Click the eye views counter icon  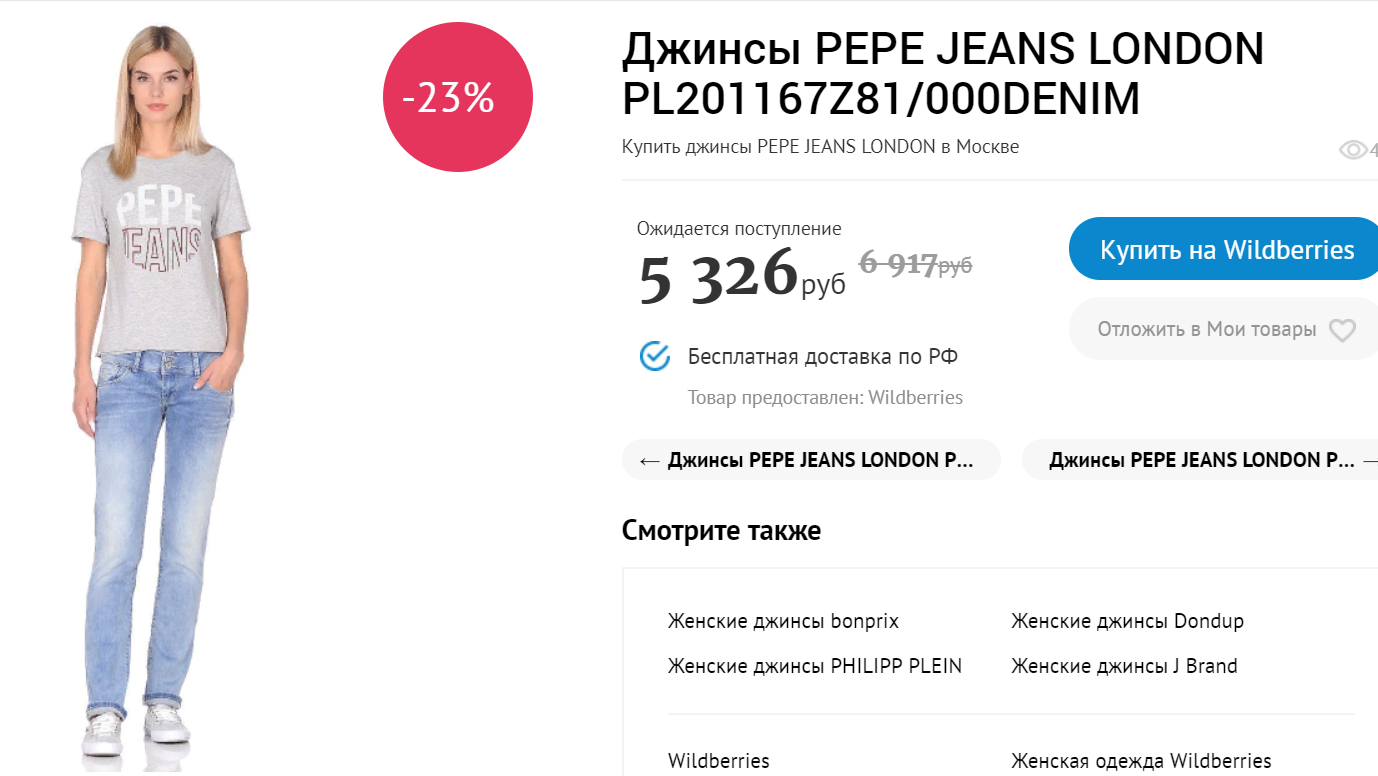[1353, 150]
